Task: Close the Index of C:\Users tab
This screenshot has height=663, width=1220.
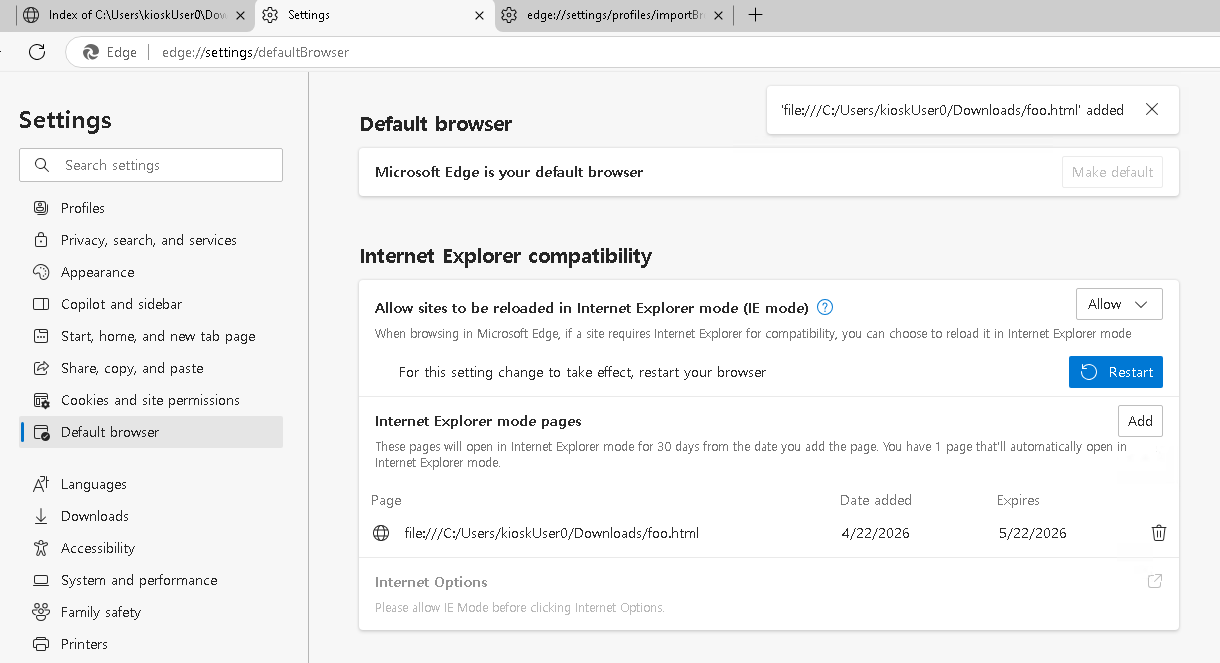Action: point(240,15)
